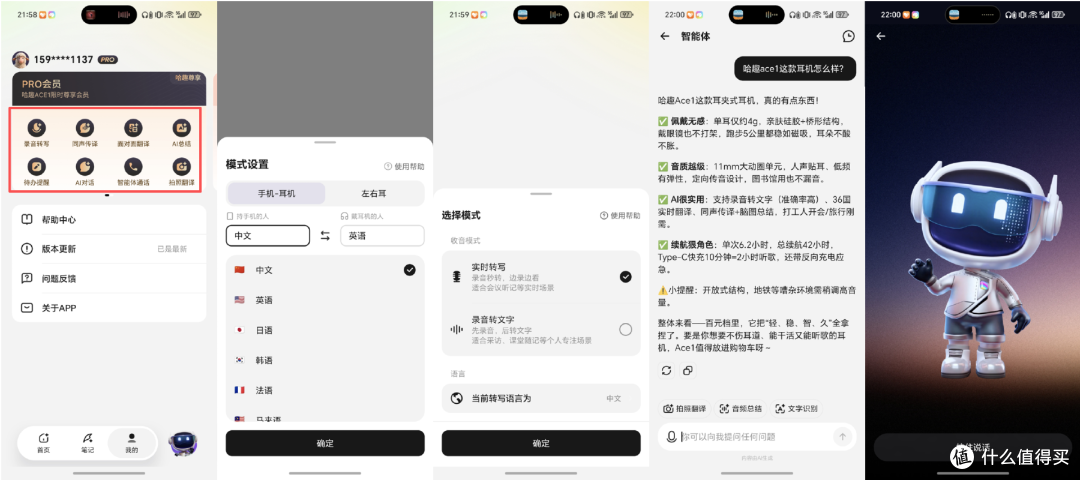
Task: Regenerate the AI answer with refresh icon
Action: click(x=666, y=371)
